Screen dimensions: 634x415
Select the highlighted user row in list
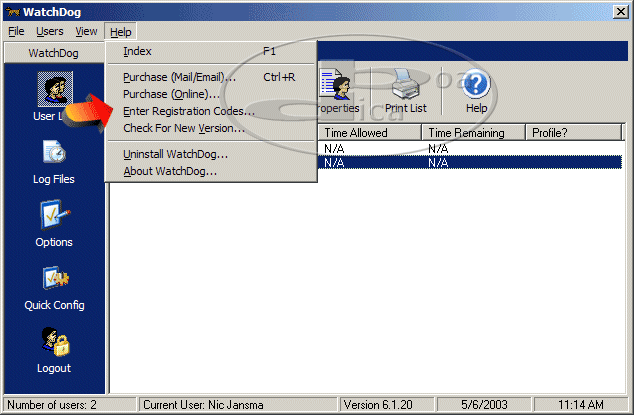pos(470,163)
